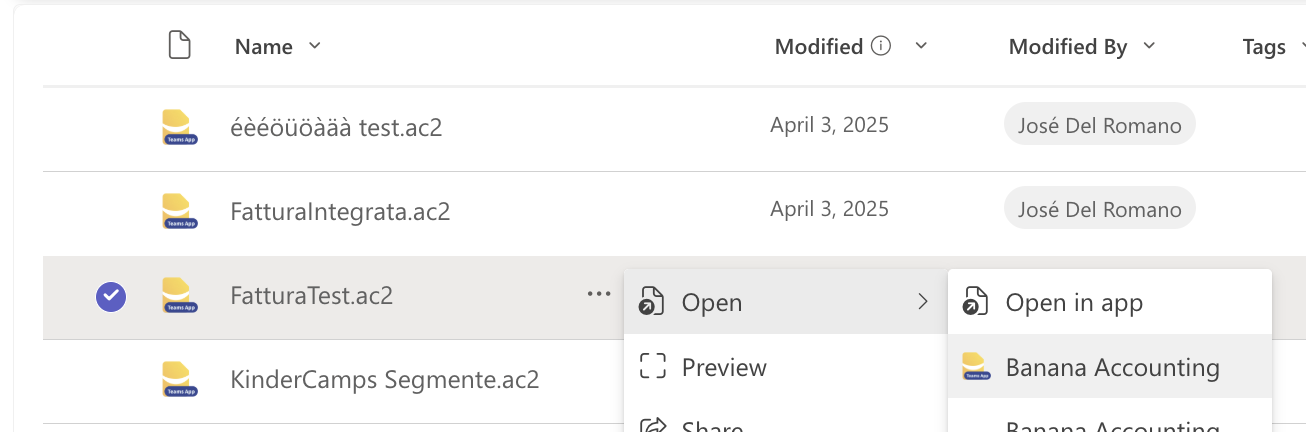Deselect the FatturaTest.ac2 row checkmark
This screenshot has height=432, width=1306.
click(x=111, y=296)
